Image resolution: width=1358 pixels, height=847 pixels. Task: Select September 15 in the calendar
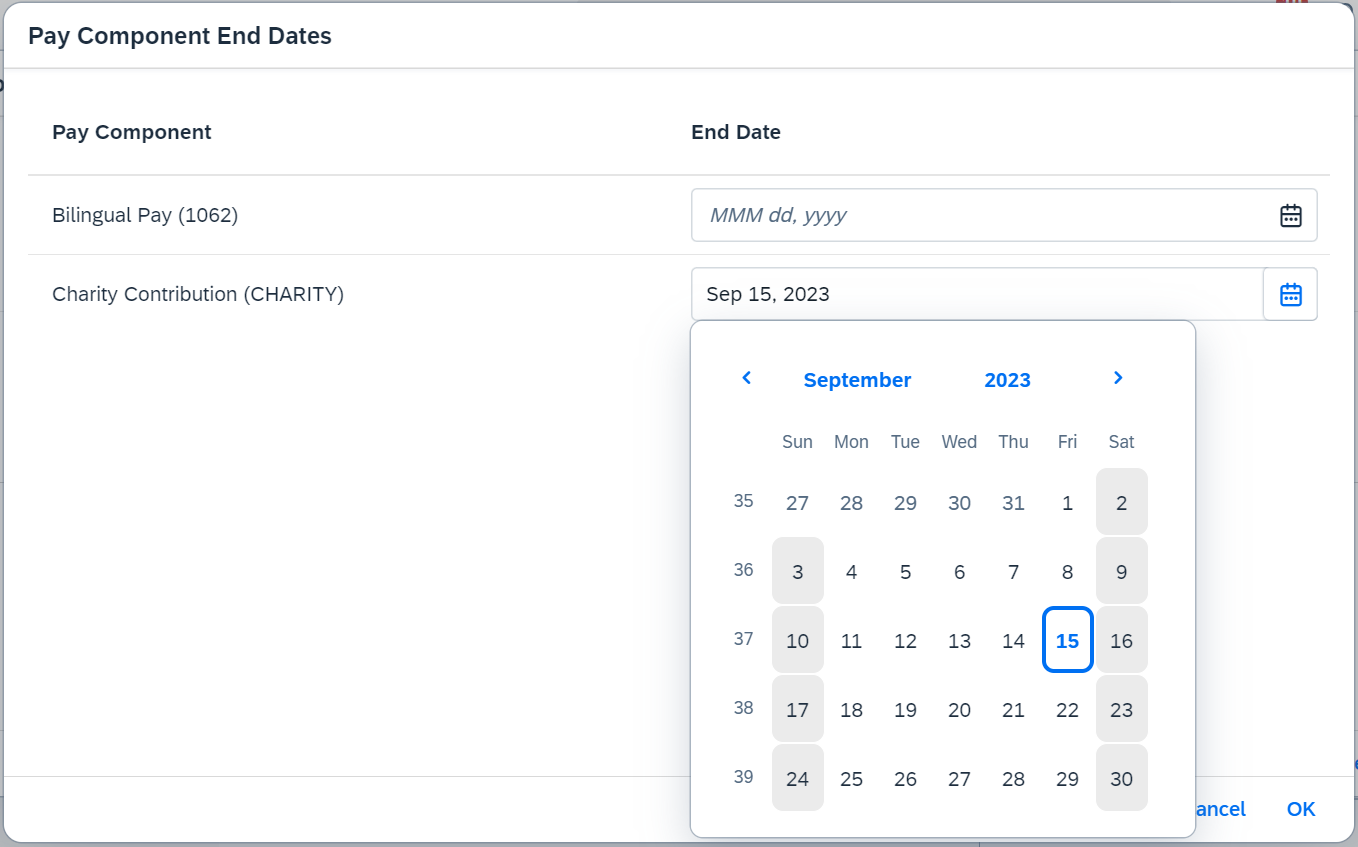[x=1068, y=640]
